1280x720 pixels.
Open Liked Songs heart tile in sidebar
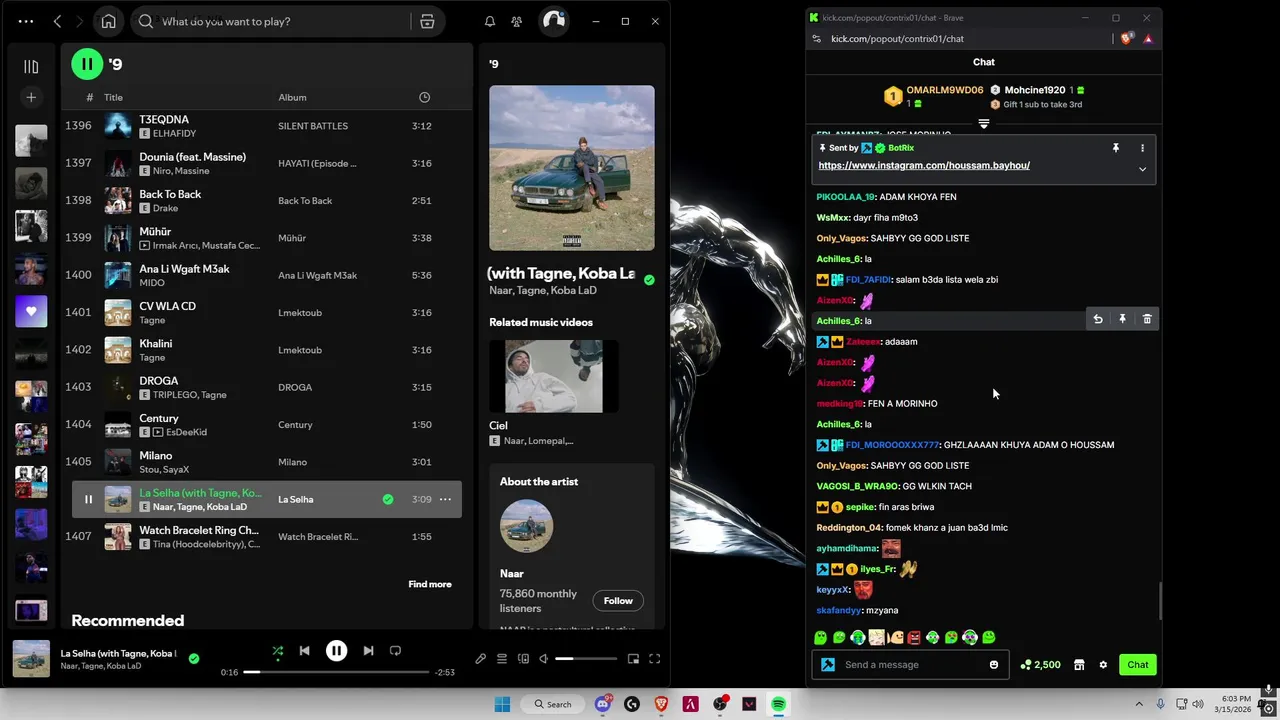point(31,311)
